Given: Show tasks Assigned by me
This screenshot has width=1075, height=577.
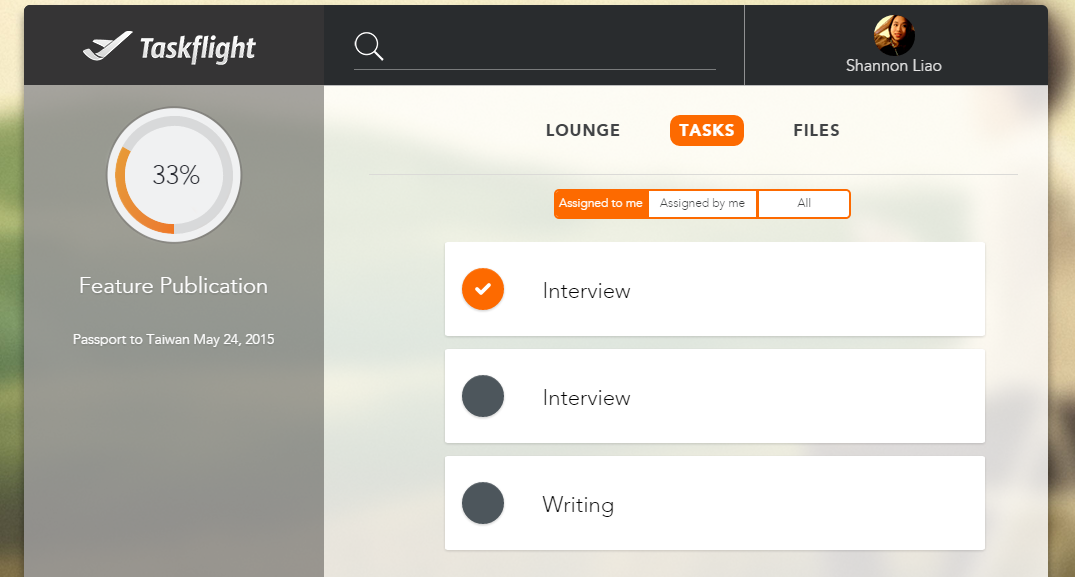Looking at the screenshot, I should pos(702,204).
